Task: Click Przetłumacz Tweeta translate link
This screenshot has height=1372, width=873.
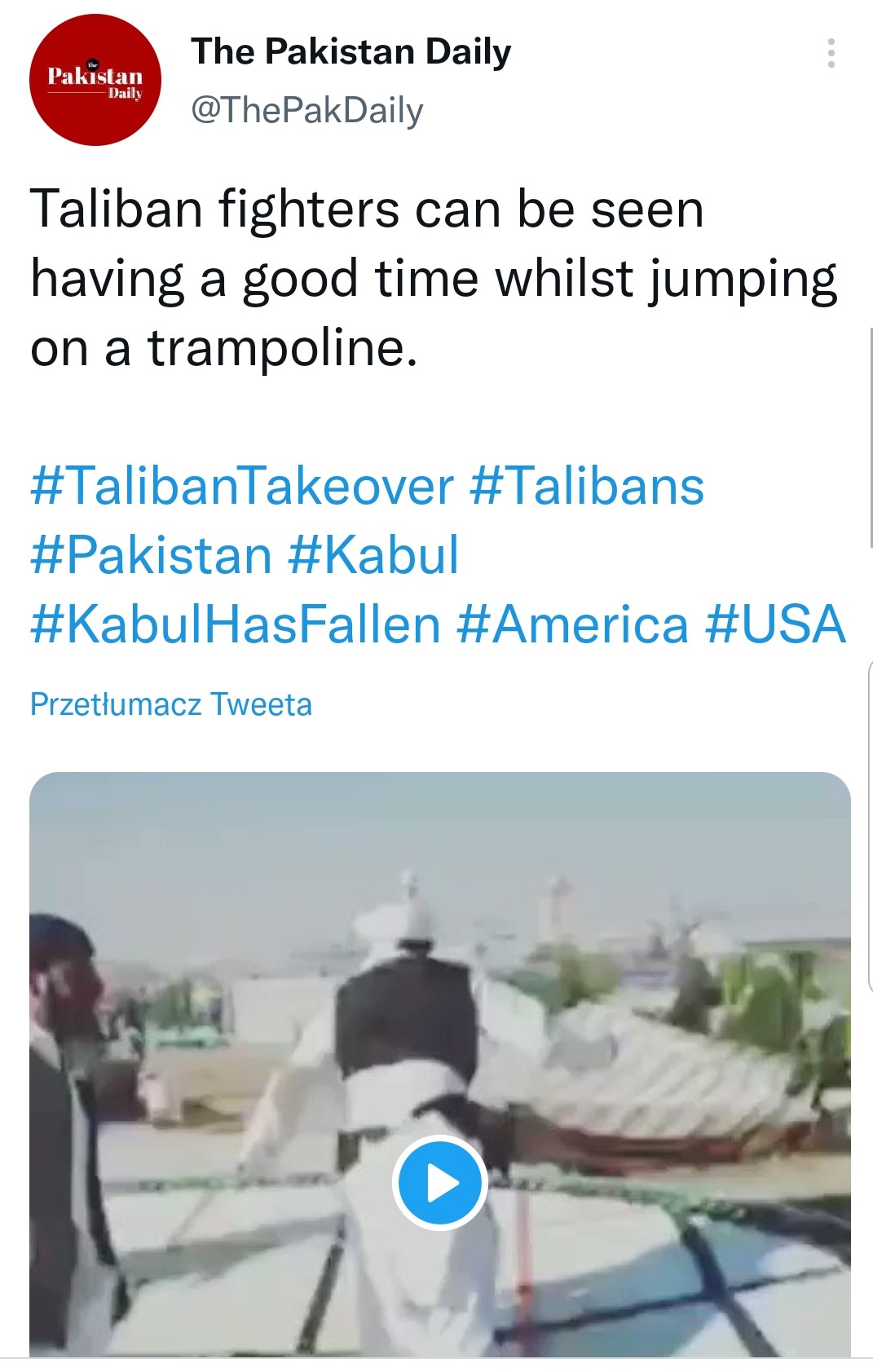Action: click(x=171, y=704)
